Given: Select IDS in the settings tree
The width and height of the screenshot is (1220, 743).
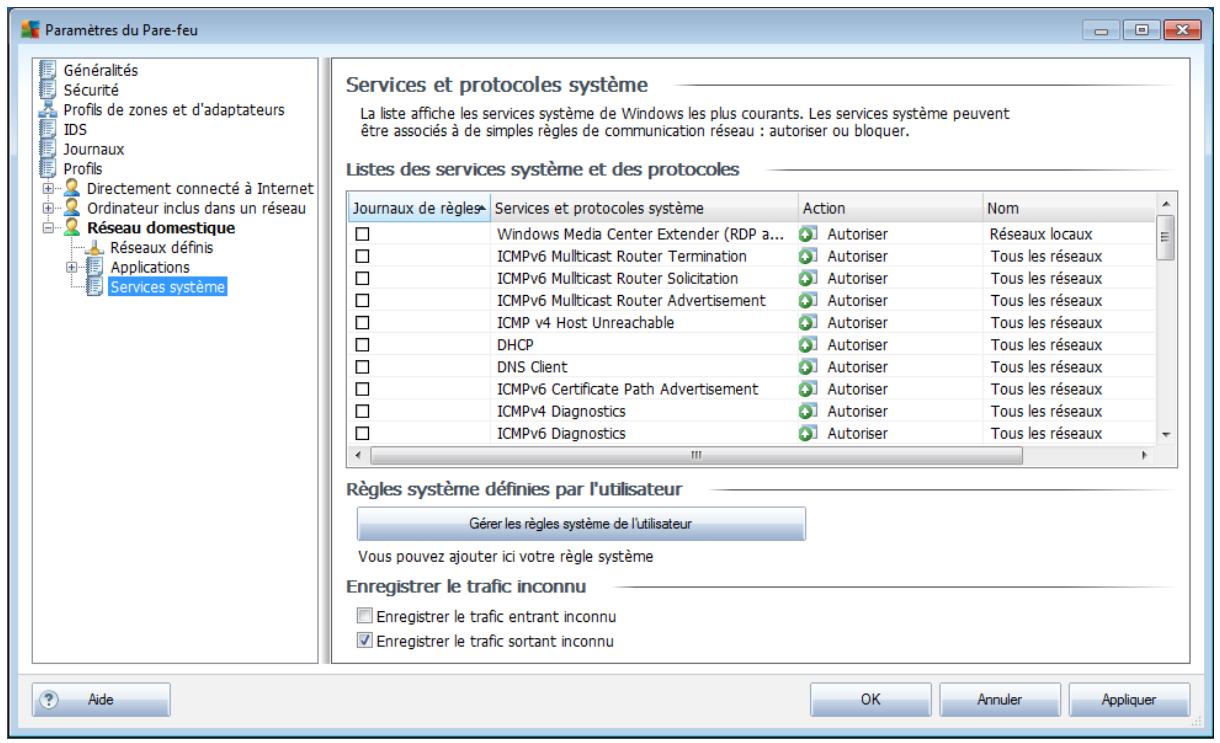Looking at the screenshot, I should coord(74,128).
